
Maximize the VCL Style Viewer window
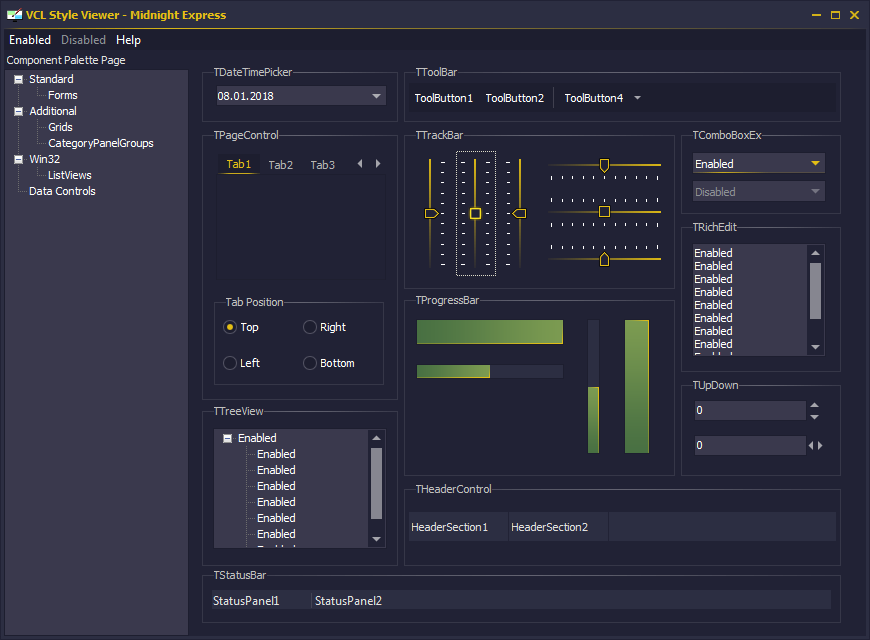coord(835,15)
